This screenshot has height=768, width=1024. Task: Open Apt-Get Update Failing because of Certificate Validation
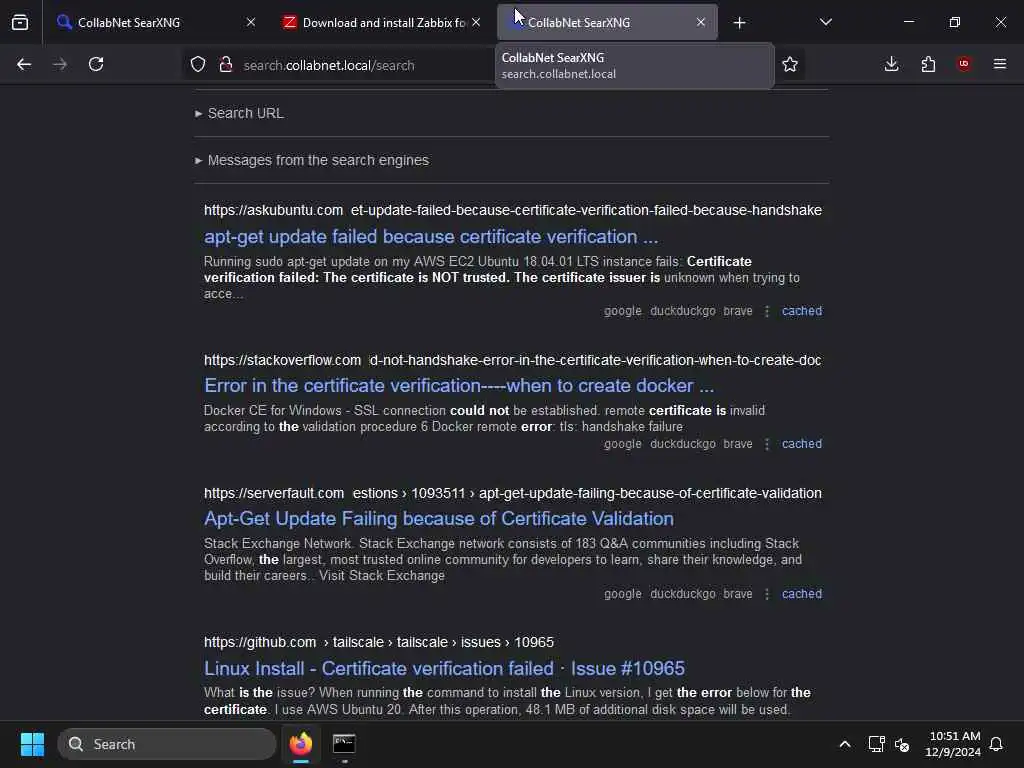(439, 519)
